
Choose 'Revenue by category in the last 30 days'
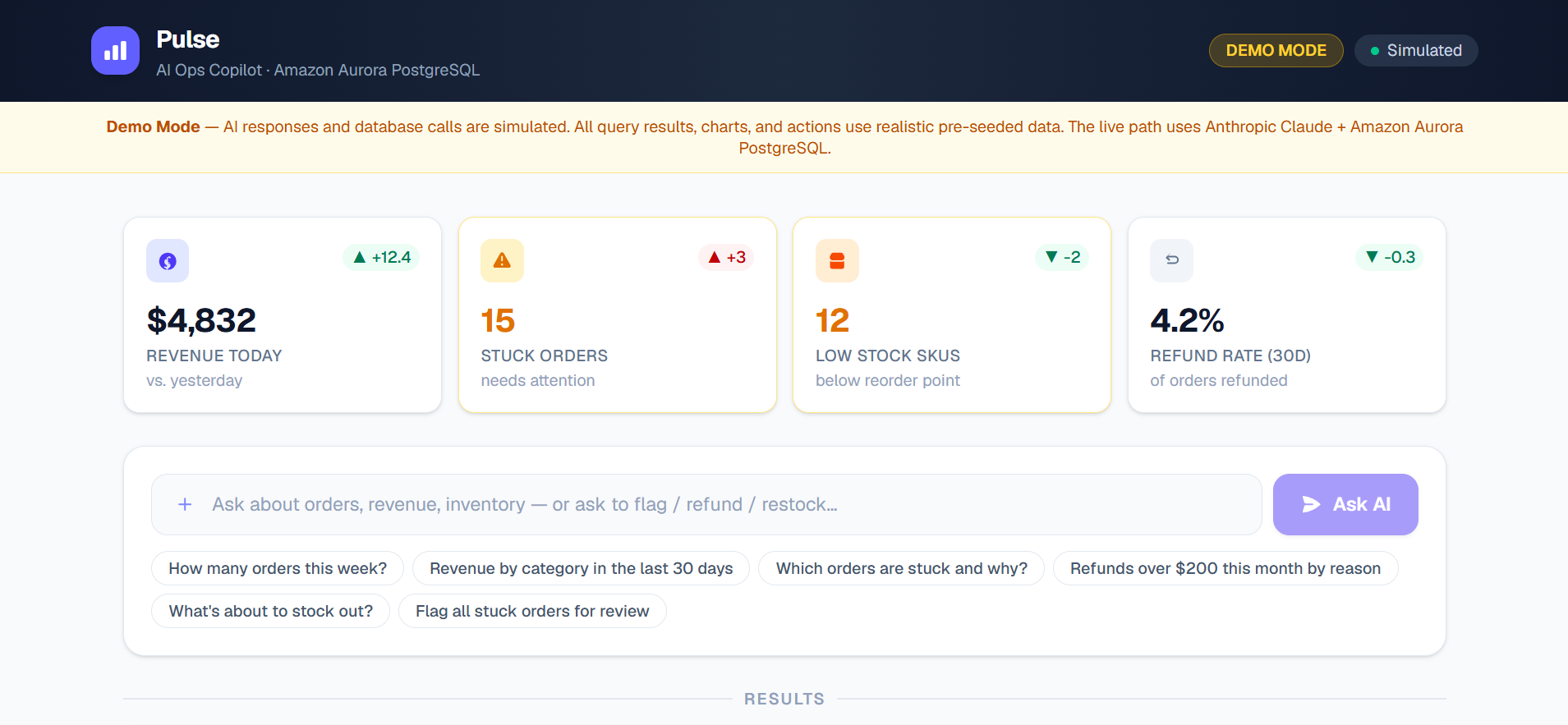click(581, 568)
